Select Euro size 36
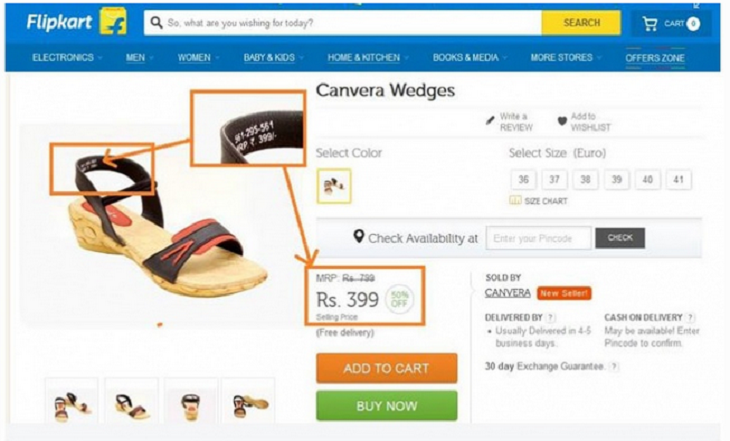Image resolution: width=730 pixels, height=441 pixels. click(522, 180)
